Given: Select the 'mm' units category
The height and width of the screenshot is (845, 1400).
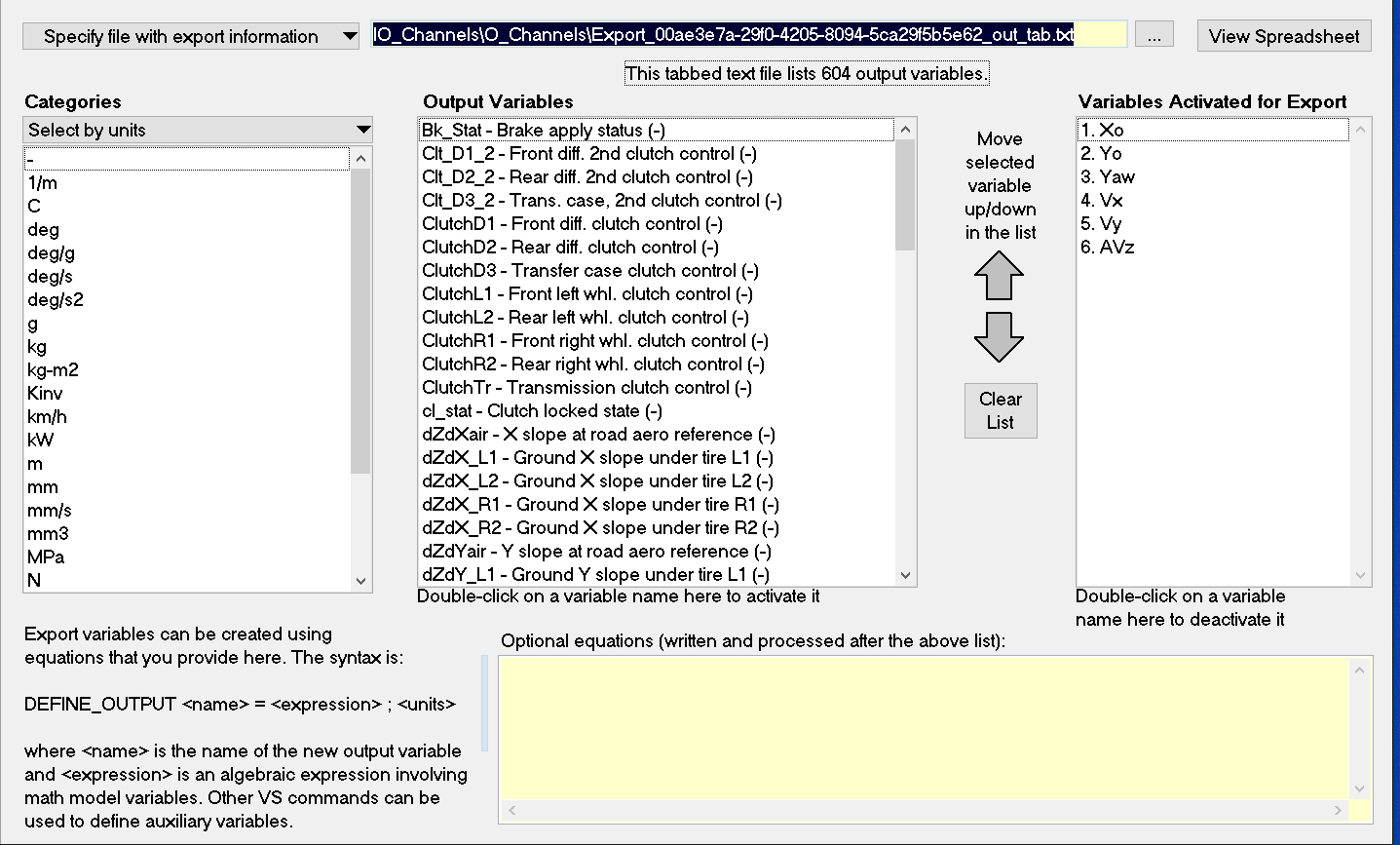Looking at the screenshot, I should click(187, 486).
